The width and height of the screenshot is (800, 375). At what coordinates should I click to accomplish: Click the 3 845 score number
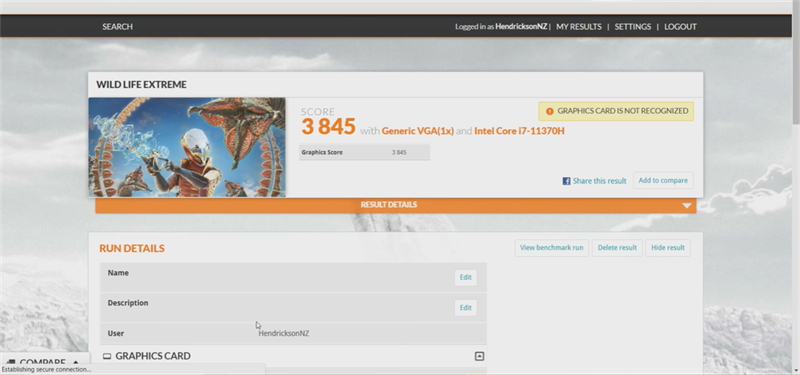tap(328, 127)
